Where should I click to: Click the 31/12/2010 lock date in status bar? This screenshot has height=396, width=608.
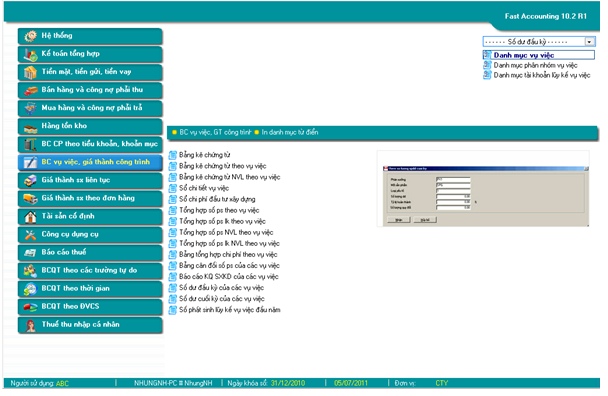(288, 383)
